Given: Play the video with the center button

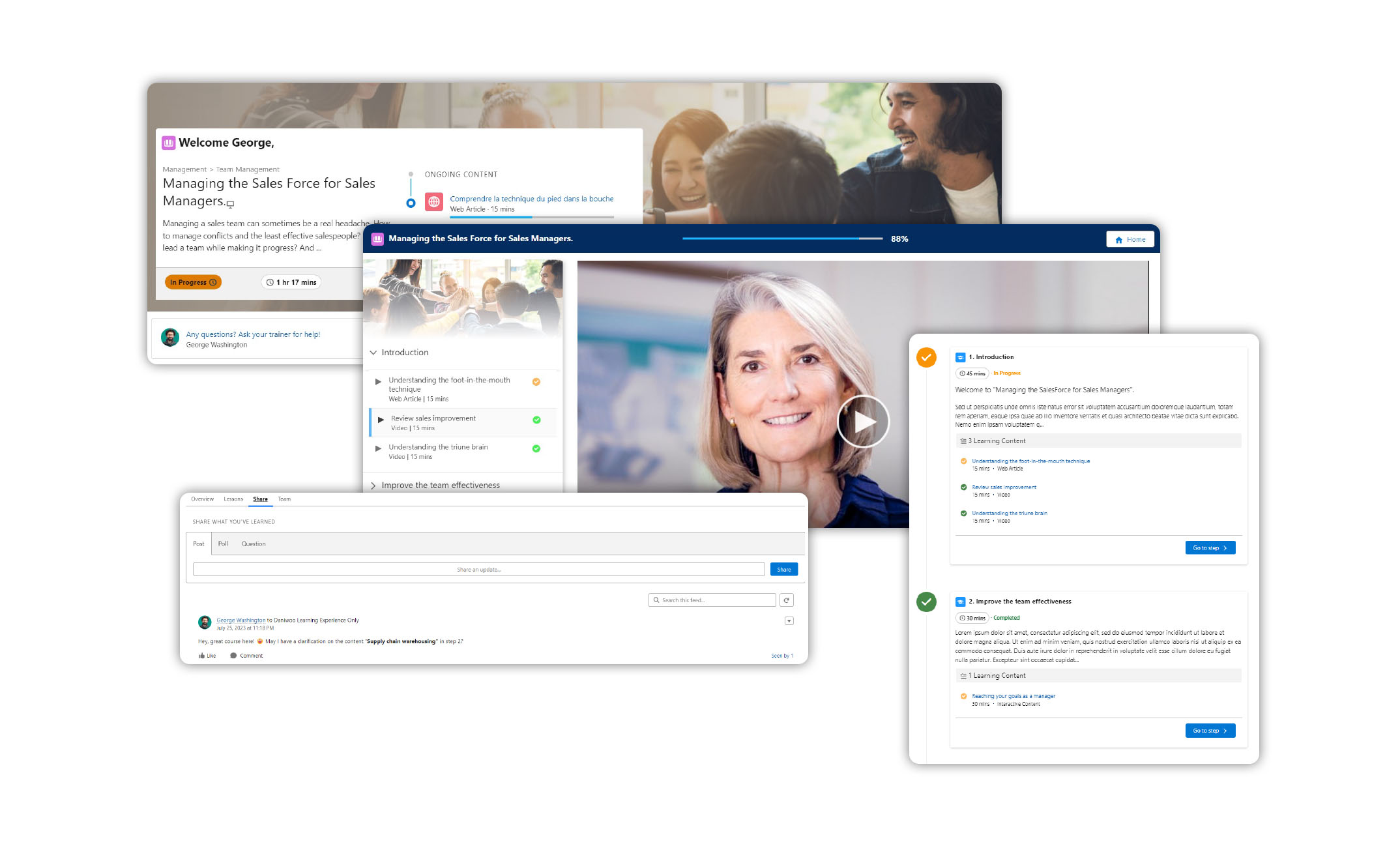Looking at the screenshot, I should 864,422.
